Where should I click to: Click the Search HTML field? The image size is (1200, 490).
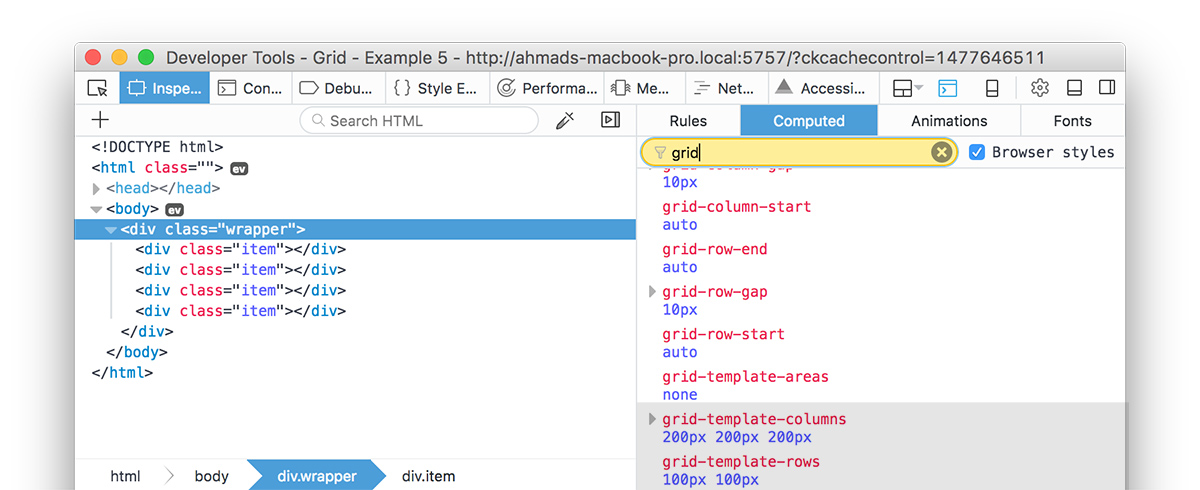coord(420,121)
